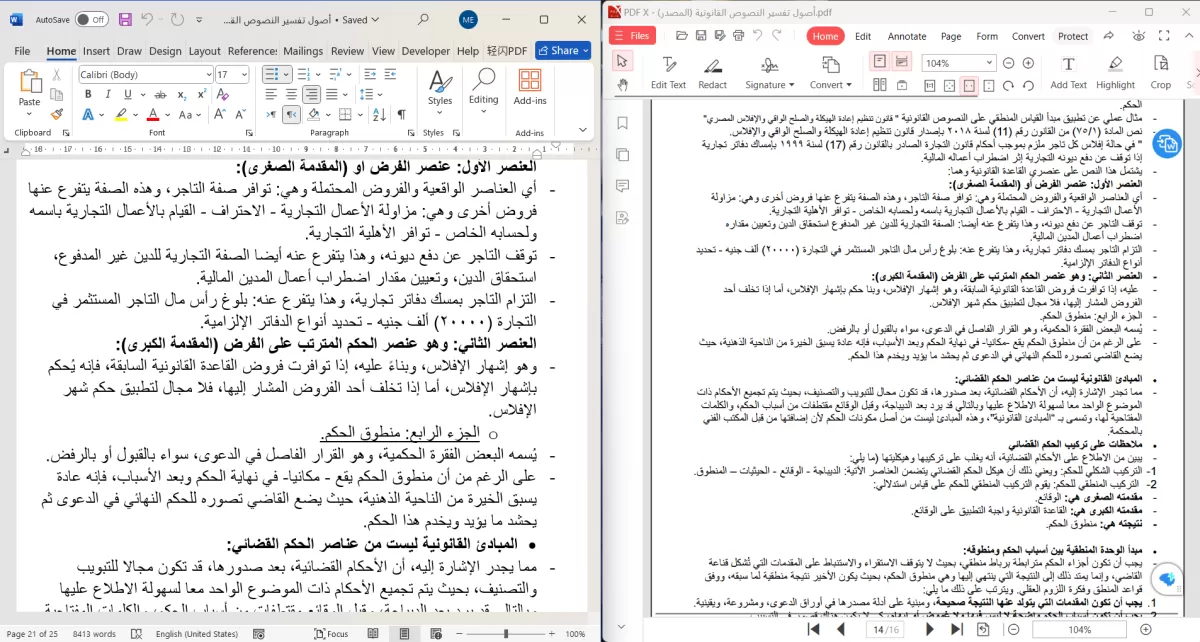The image size is (1200, 642).
Task: Select the Redact tool in PDF X
Action: point(713,72)
